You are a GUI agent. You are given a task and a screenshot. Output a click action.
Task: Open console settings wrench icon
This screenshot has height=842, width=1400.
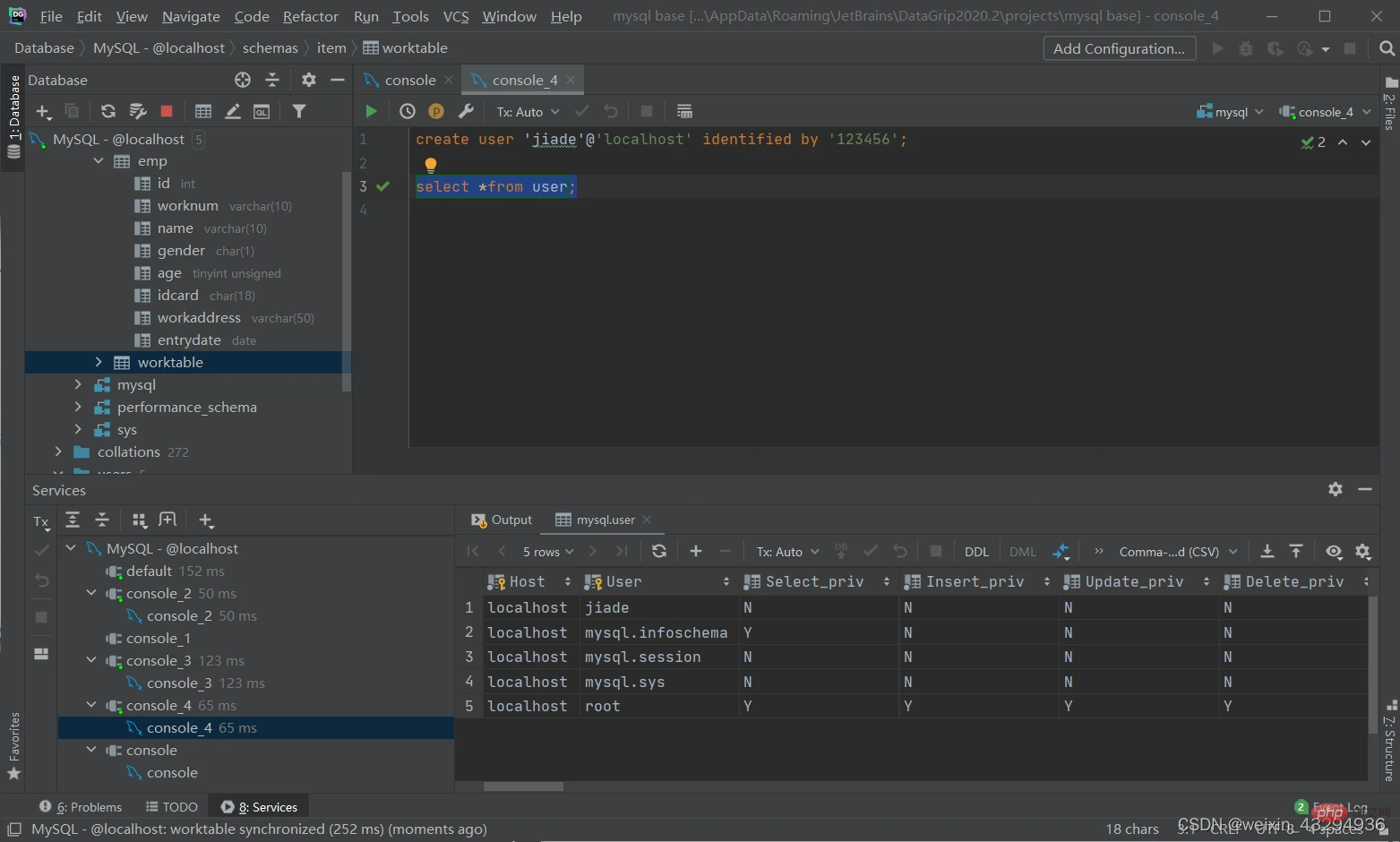pyautogui.click(x=466, y=111)
